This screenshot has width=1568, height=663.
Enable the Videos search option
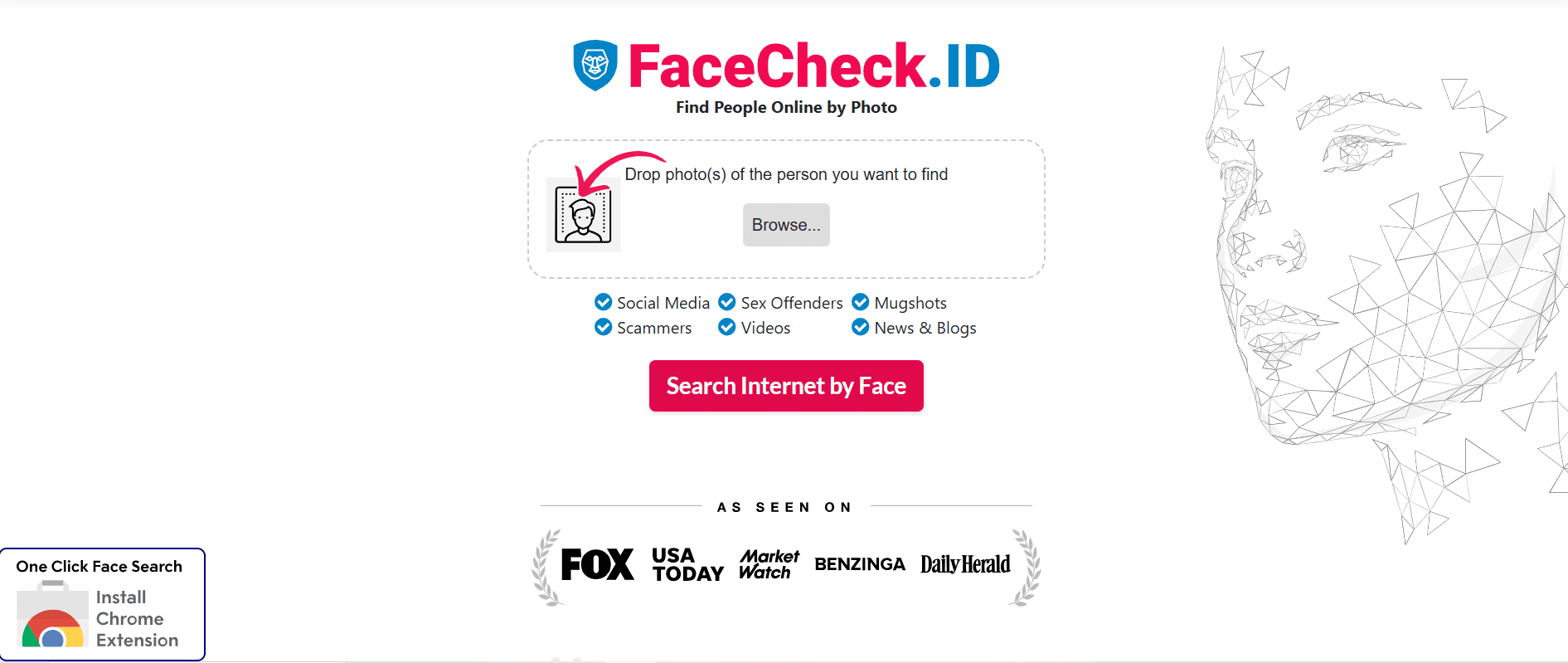tap(726, 327)
